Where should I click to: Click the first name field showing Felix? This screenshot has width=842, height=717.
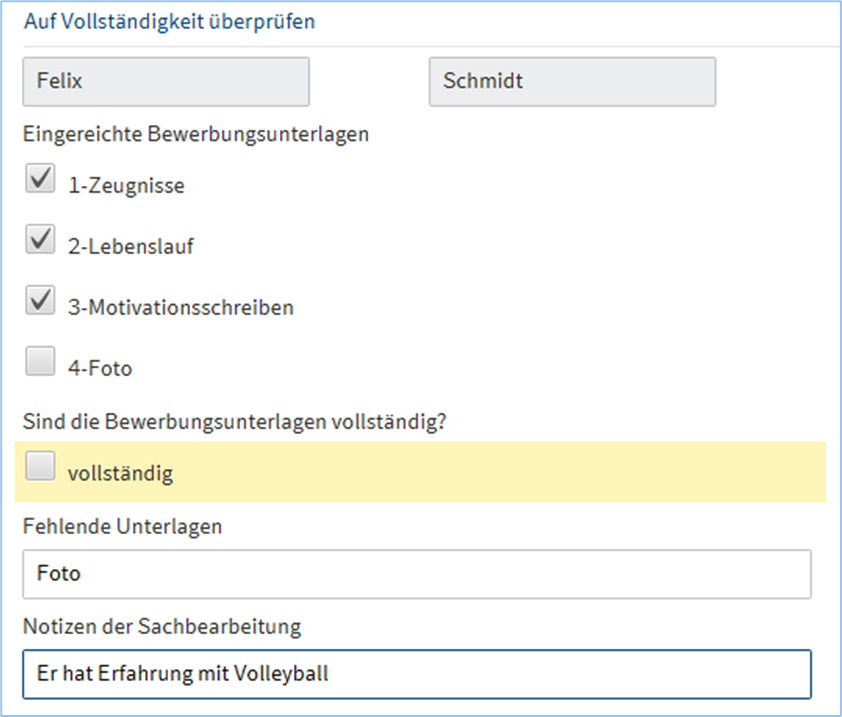click(166, 82)
